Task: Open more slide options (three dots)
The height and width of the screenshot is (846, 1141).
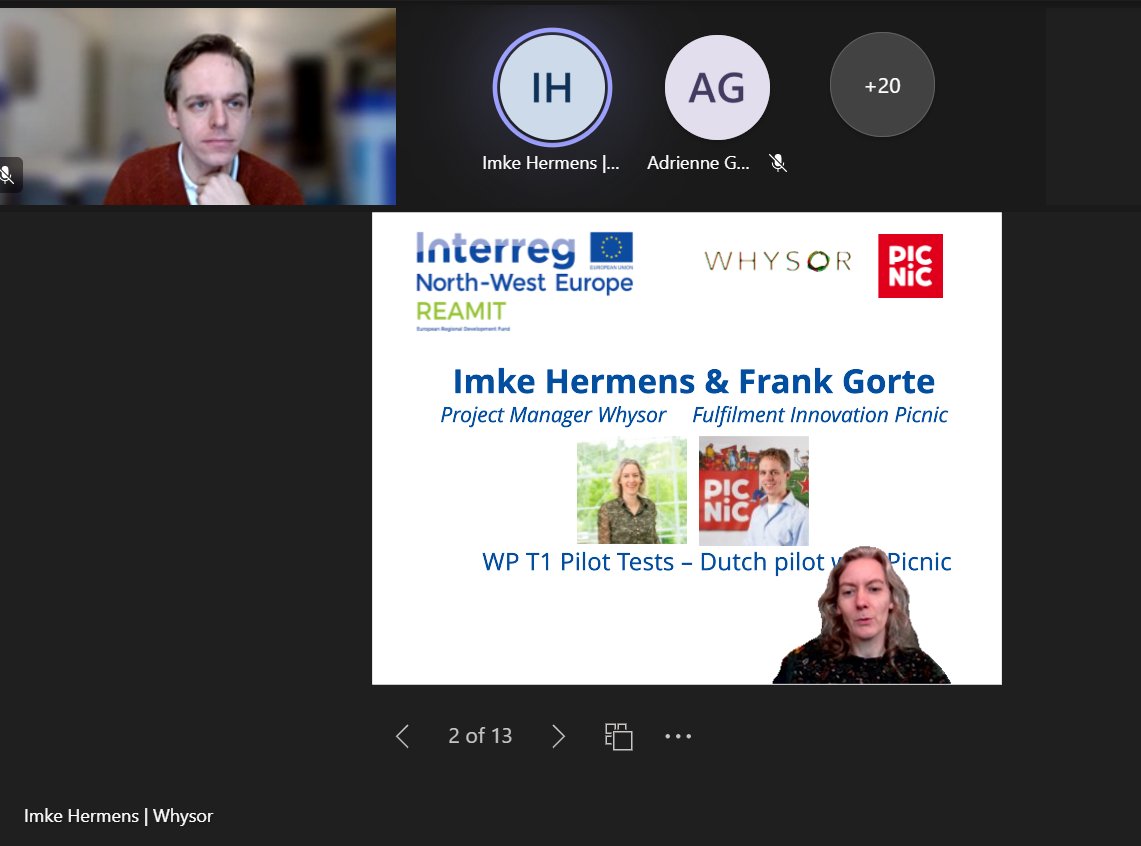Action: tap(678, 736)
